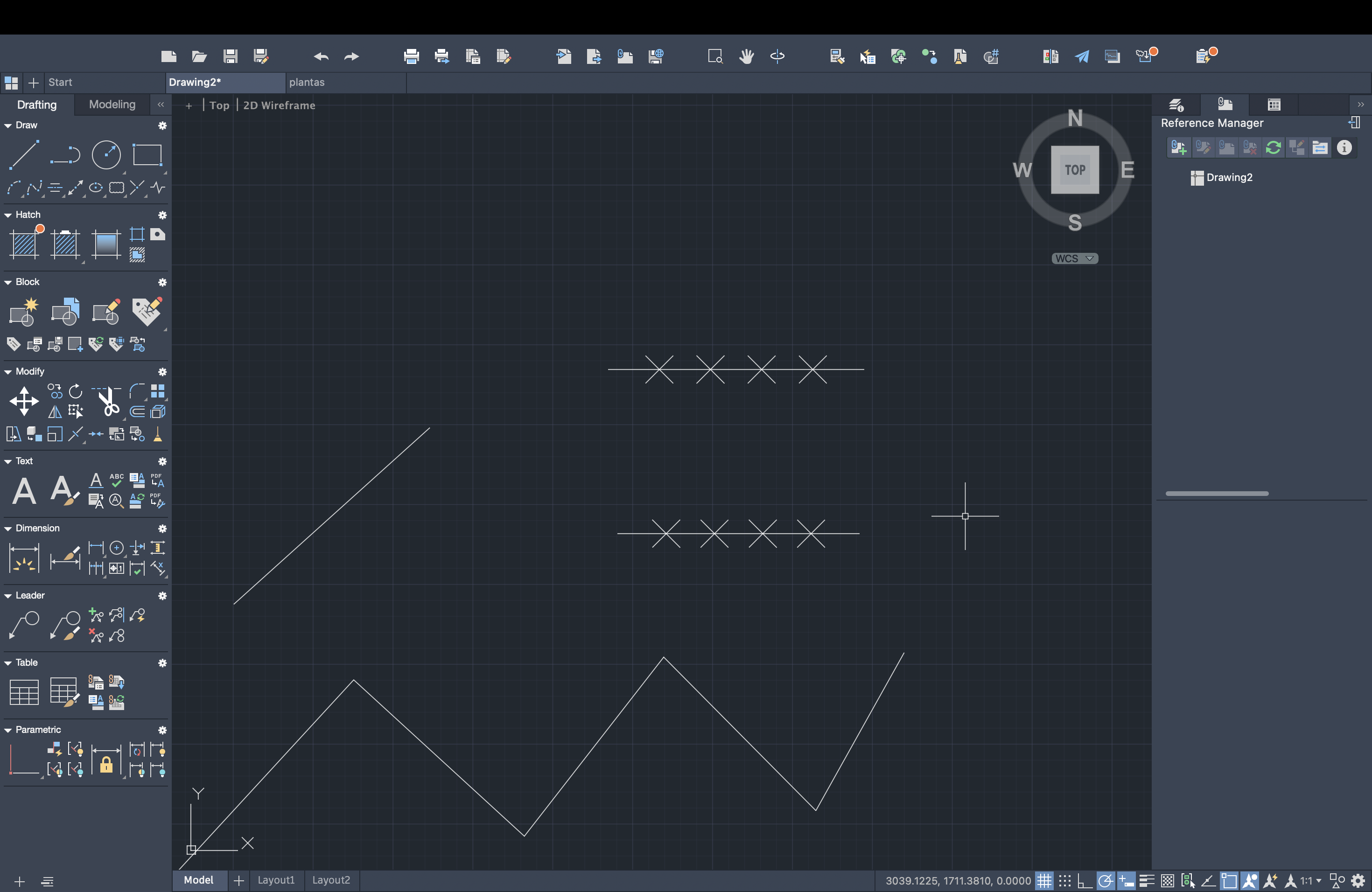Select the Polyline tool

tap(64, 154)
